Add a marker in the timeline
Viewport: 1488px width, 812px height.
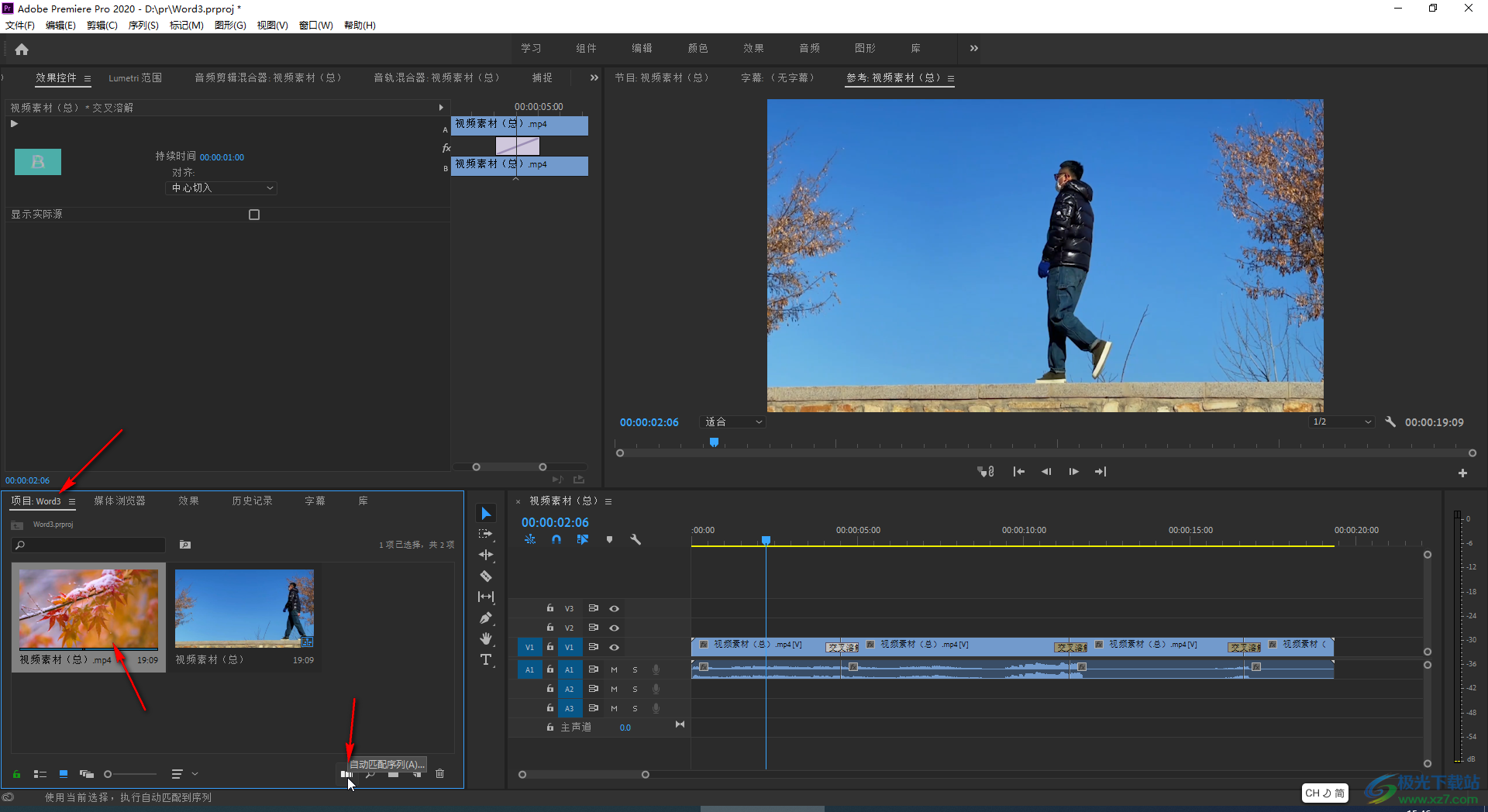point(609,539)
